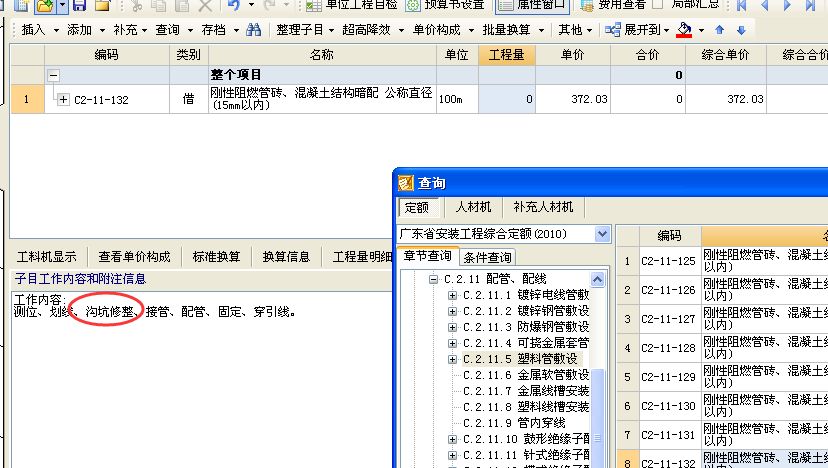Click the 综合单价 column header
Viewport: 828px width, 468px height.
coord(725,55)
